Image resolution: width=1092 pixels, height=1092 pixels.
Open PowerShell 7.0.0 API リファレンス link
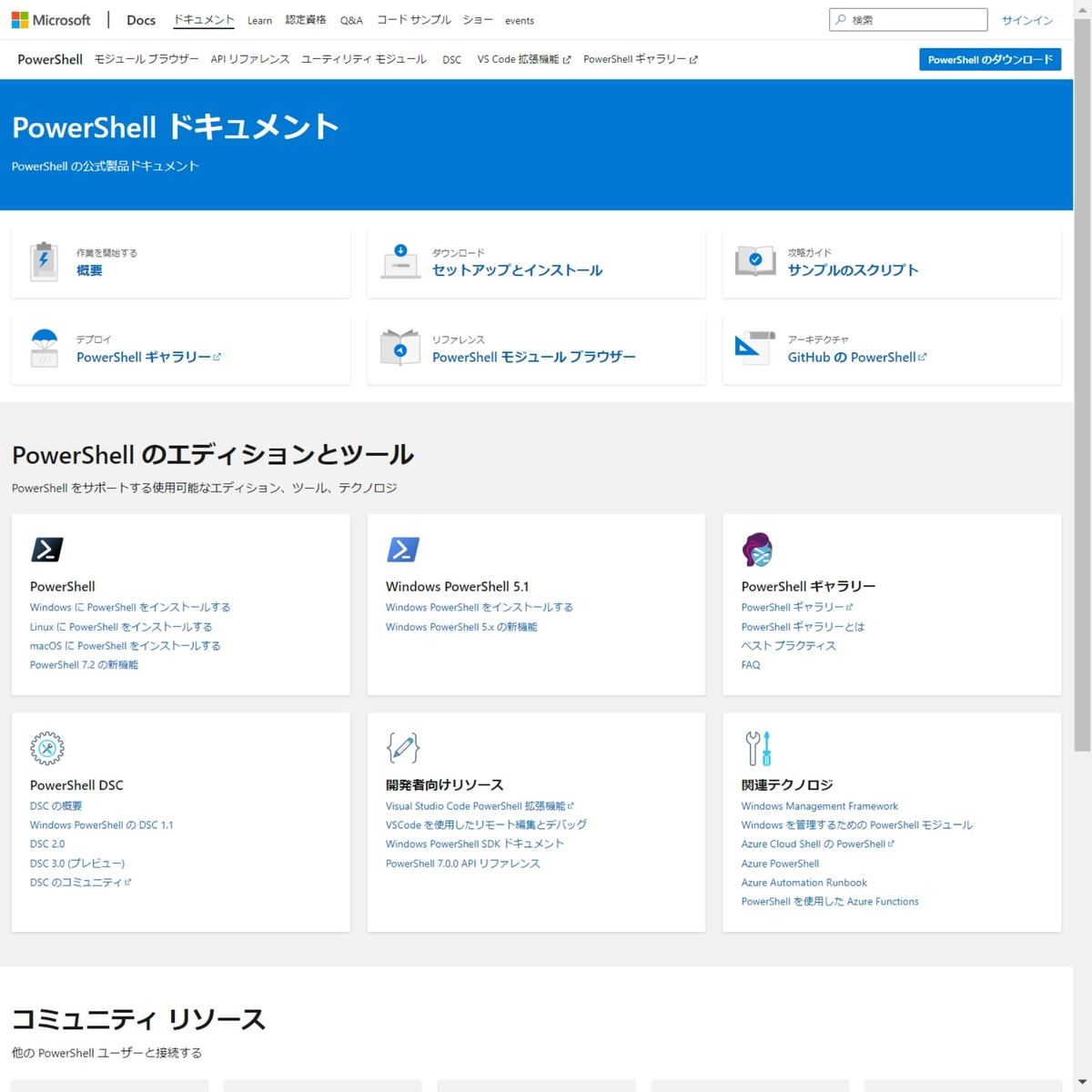(x=463, y=863)
